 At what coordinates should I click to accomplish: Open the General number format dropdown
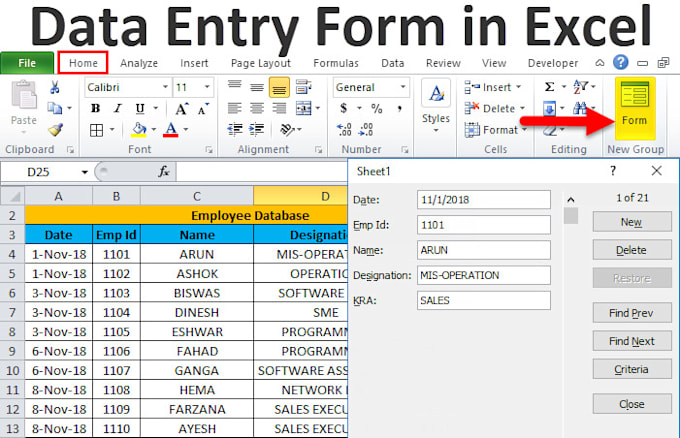coord(403,87)
